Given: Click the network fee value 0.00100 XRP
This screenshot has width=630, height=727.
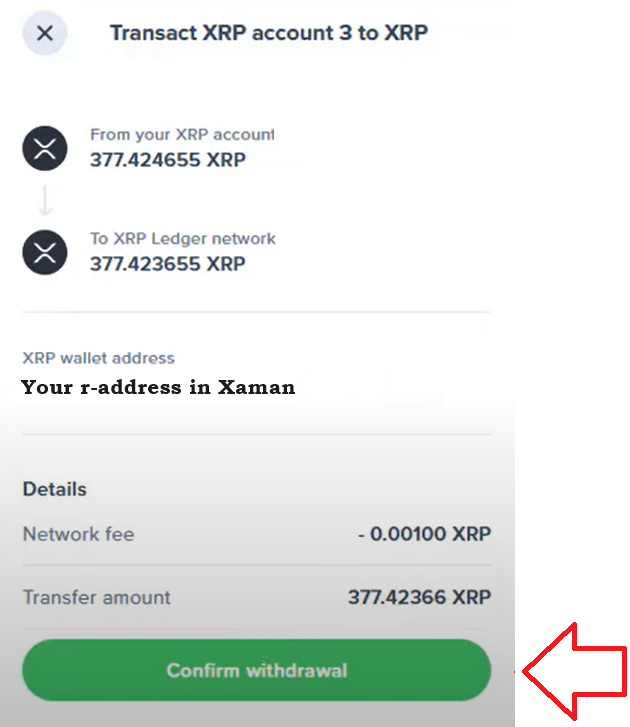Looking at the screenshot, I should point(425,534).
